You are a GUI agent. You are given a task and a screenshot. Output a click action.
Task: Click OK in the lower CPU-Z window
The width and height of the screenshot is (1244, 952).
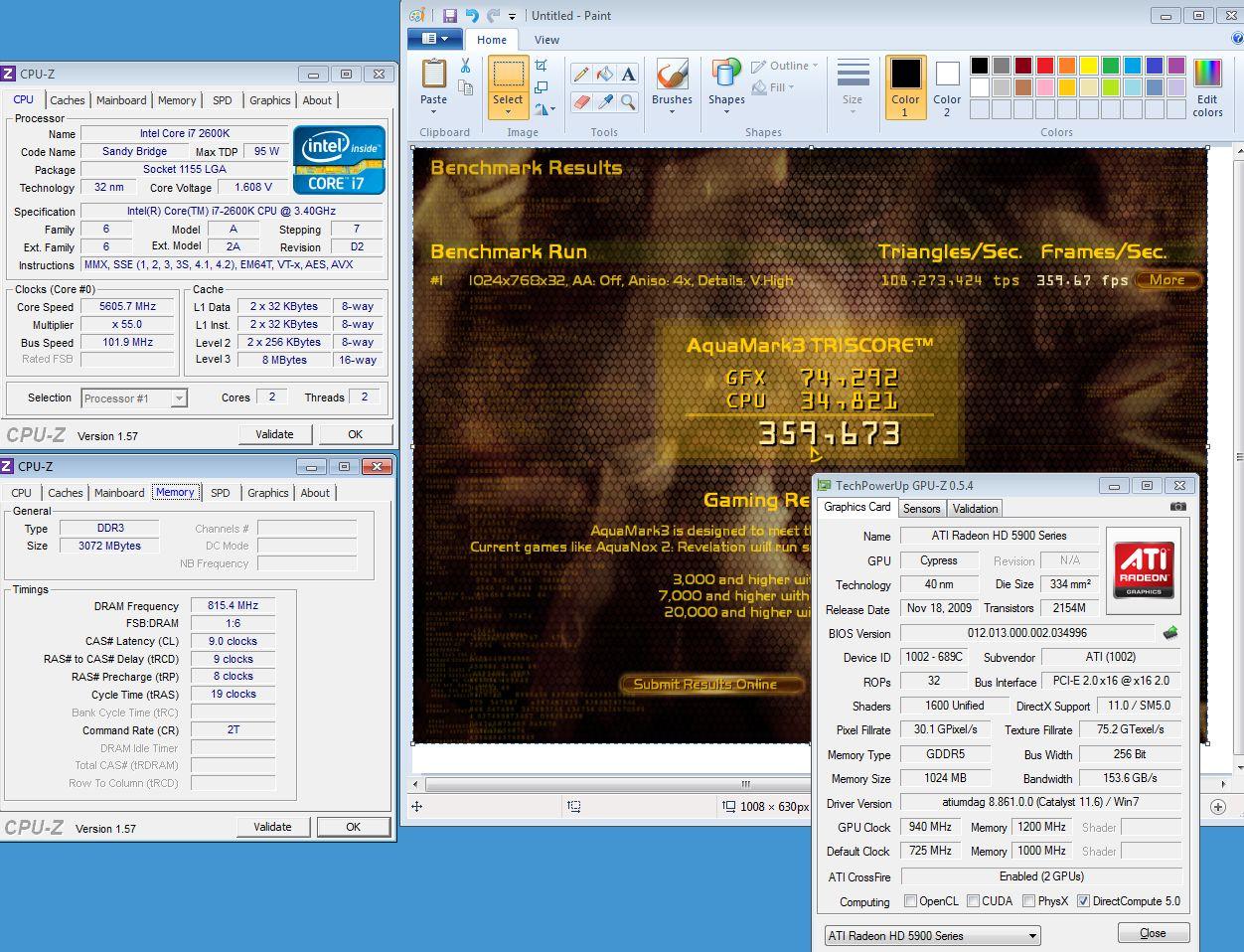click(x=353, y=827)
